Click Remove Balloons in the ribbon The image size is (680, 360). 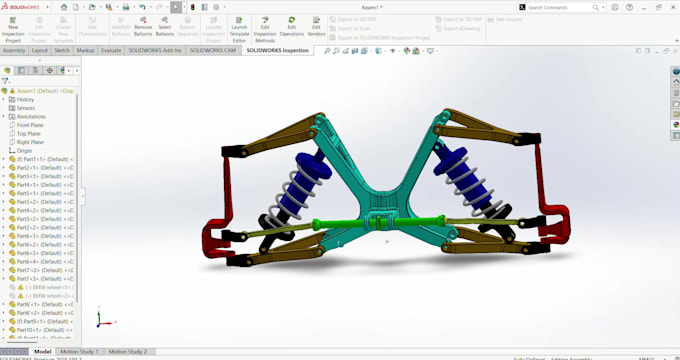143,27
